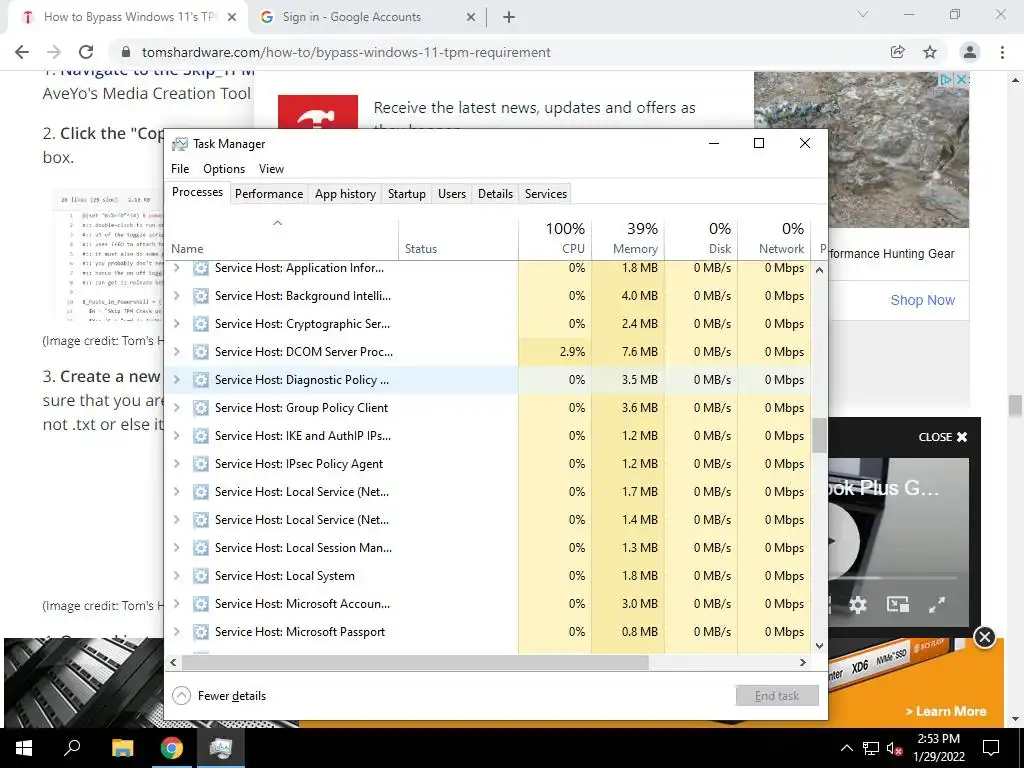The width and height of the screenshot is (1024, 768).
Task: Click the Task Manager vertical scrollbar thumb
Action: pos(820,436)
